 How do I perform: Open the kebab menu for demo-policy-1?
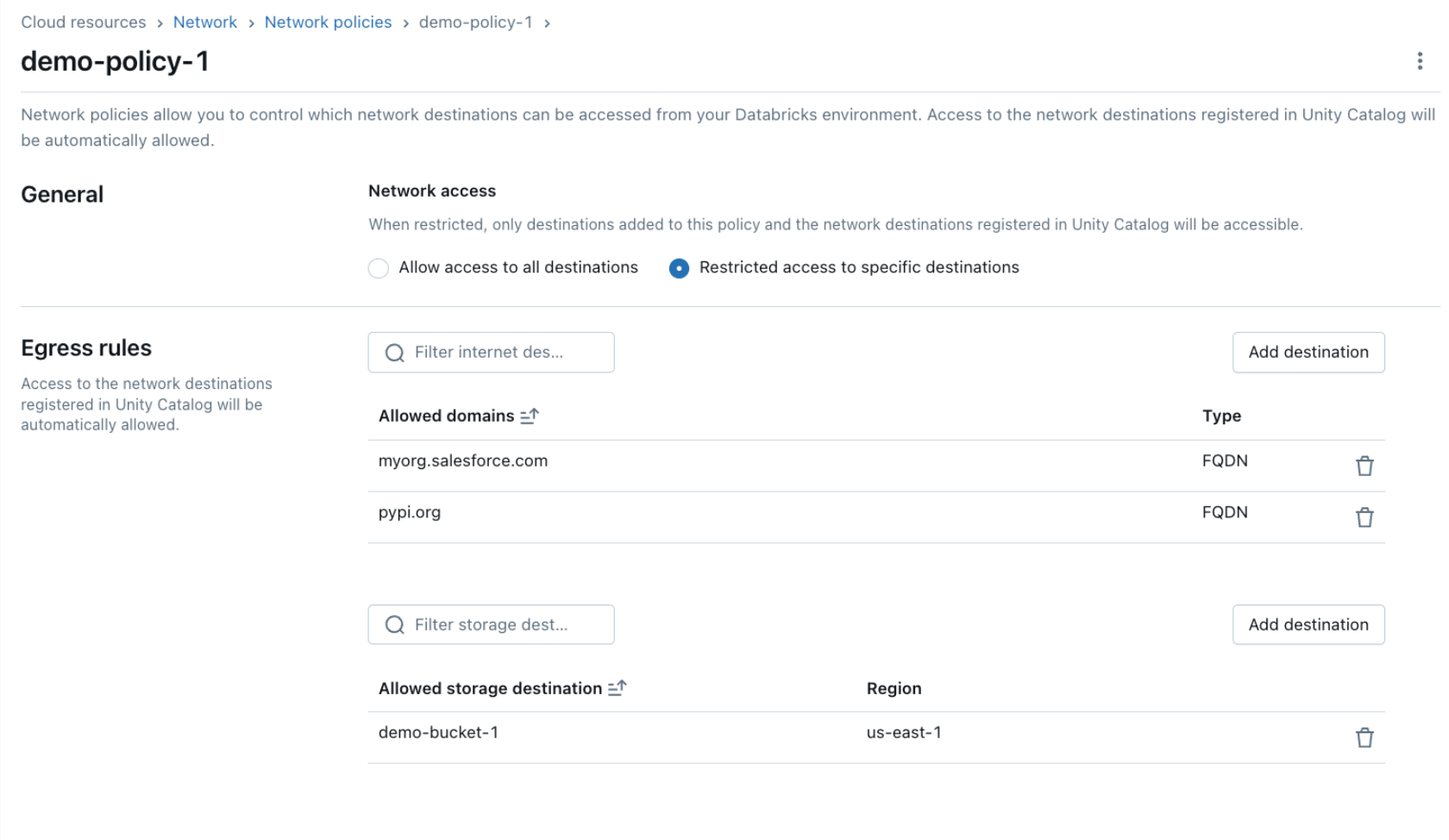(x=1420, y=61)
